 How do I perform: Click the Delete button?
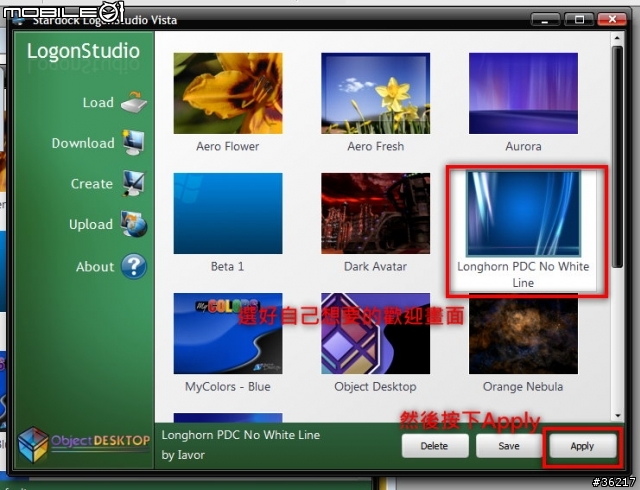(x=435, y=446)
